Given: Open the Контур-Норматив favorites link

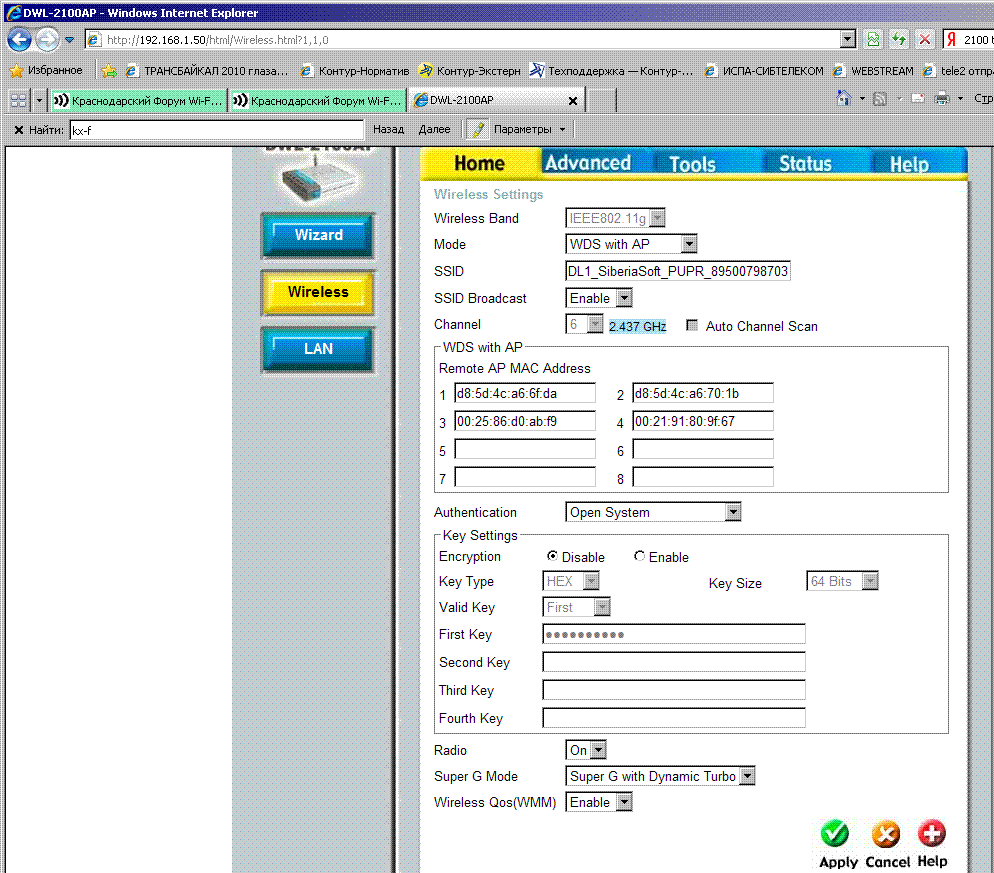Looking at the screenshot, I should (355, 70).
